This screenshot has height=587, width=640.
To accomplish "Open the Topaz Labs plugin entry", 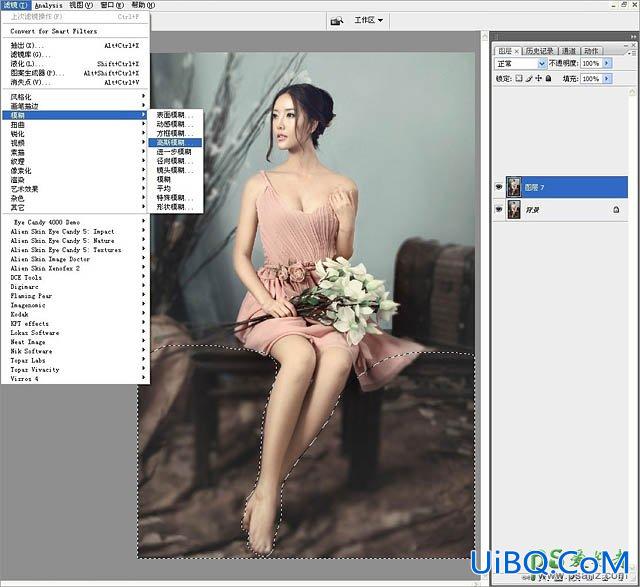I will pos(75,360).
